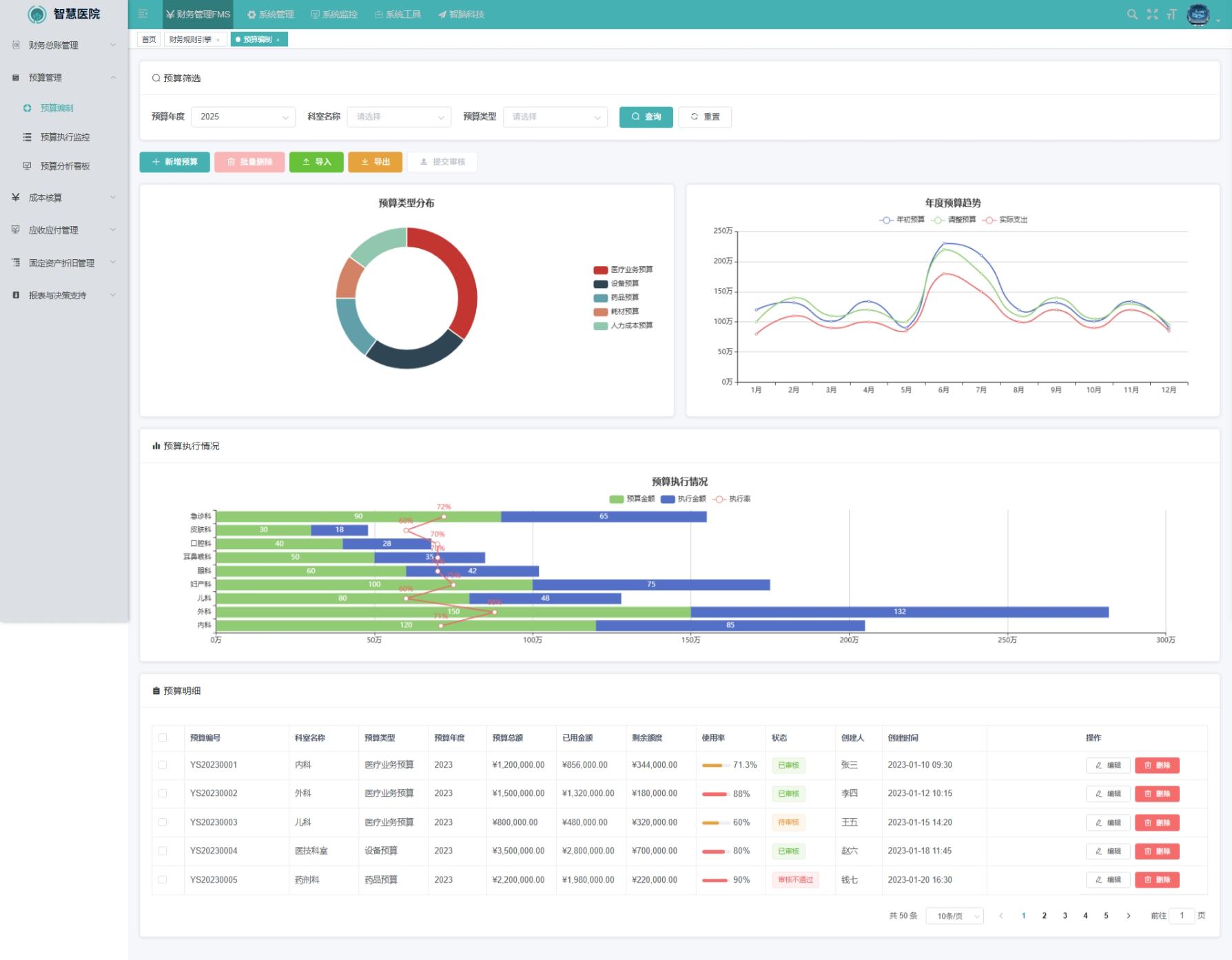1232x960 pixels.
Task: Click the font size icon in header
Action: [x=1171, y=14]
